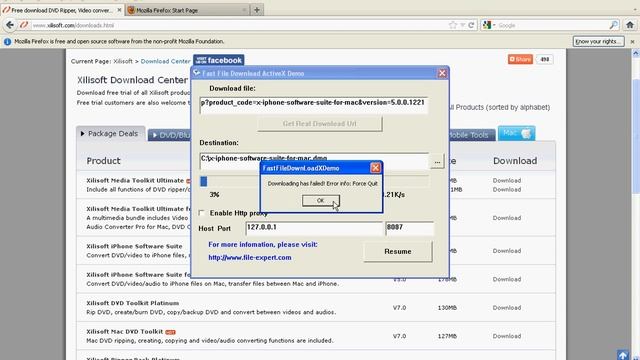640x360 pixels.
Task: Open the Xilisoft breadcrumb link
Action: point(123,61)
